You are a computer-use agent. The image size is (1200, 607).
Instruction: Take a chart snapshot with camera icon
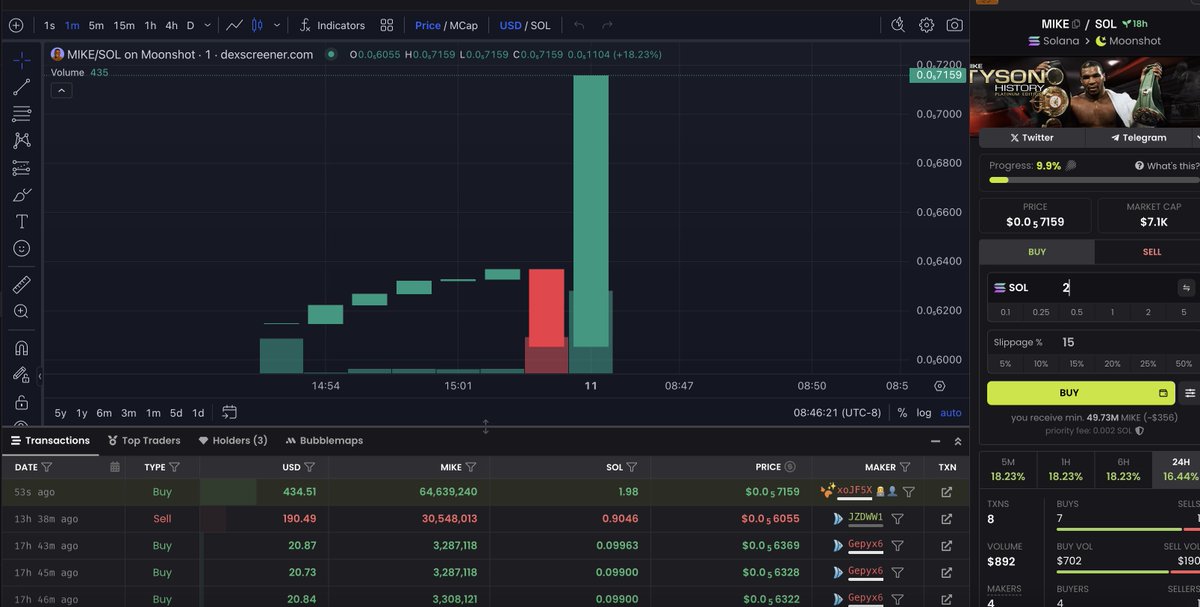(955, 25)
